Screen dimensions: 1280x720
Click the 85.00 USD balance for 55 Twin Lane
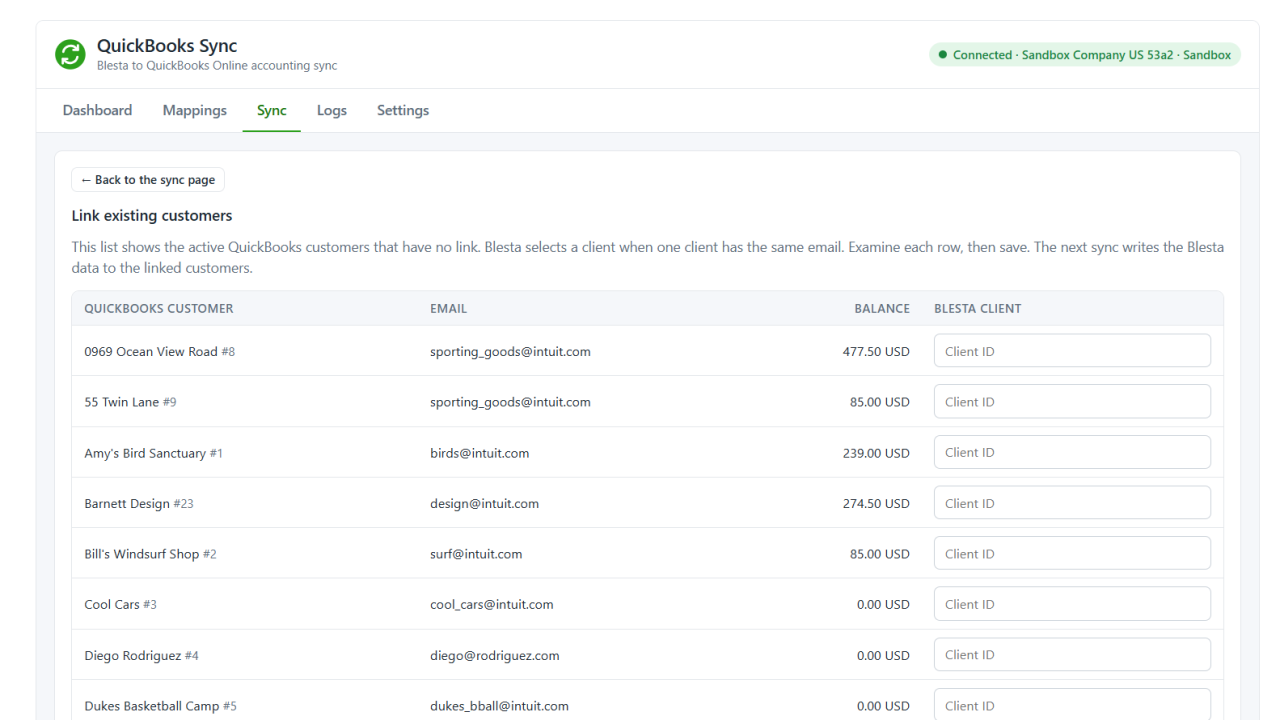click(880, 402)
